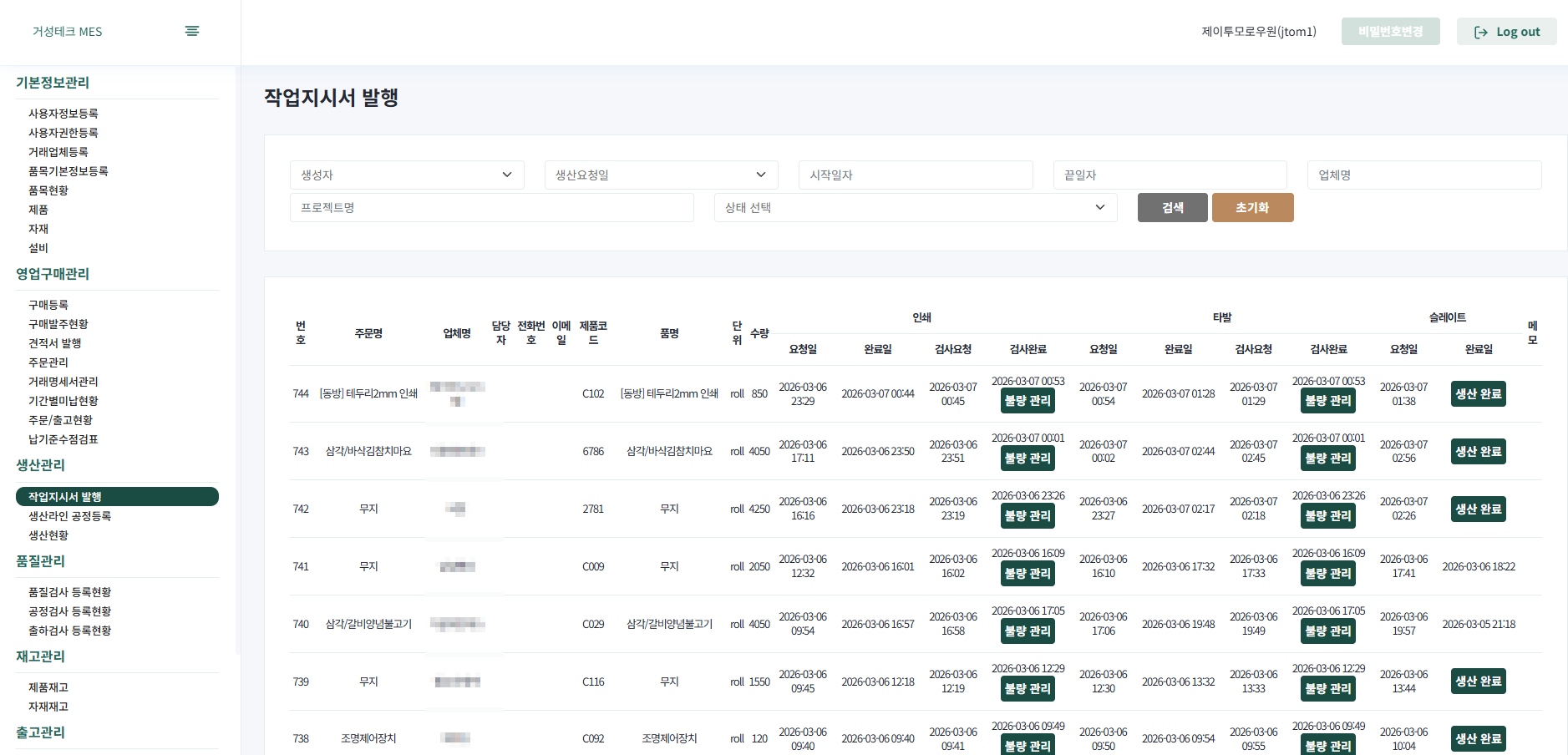Screen dimensions: 1568x755
Task: Open 품질검사 등록현황 menu item
Action: [70, 592]
